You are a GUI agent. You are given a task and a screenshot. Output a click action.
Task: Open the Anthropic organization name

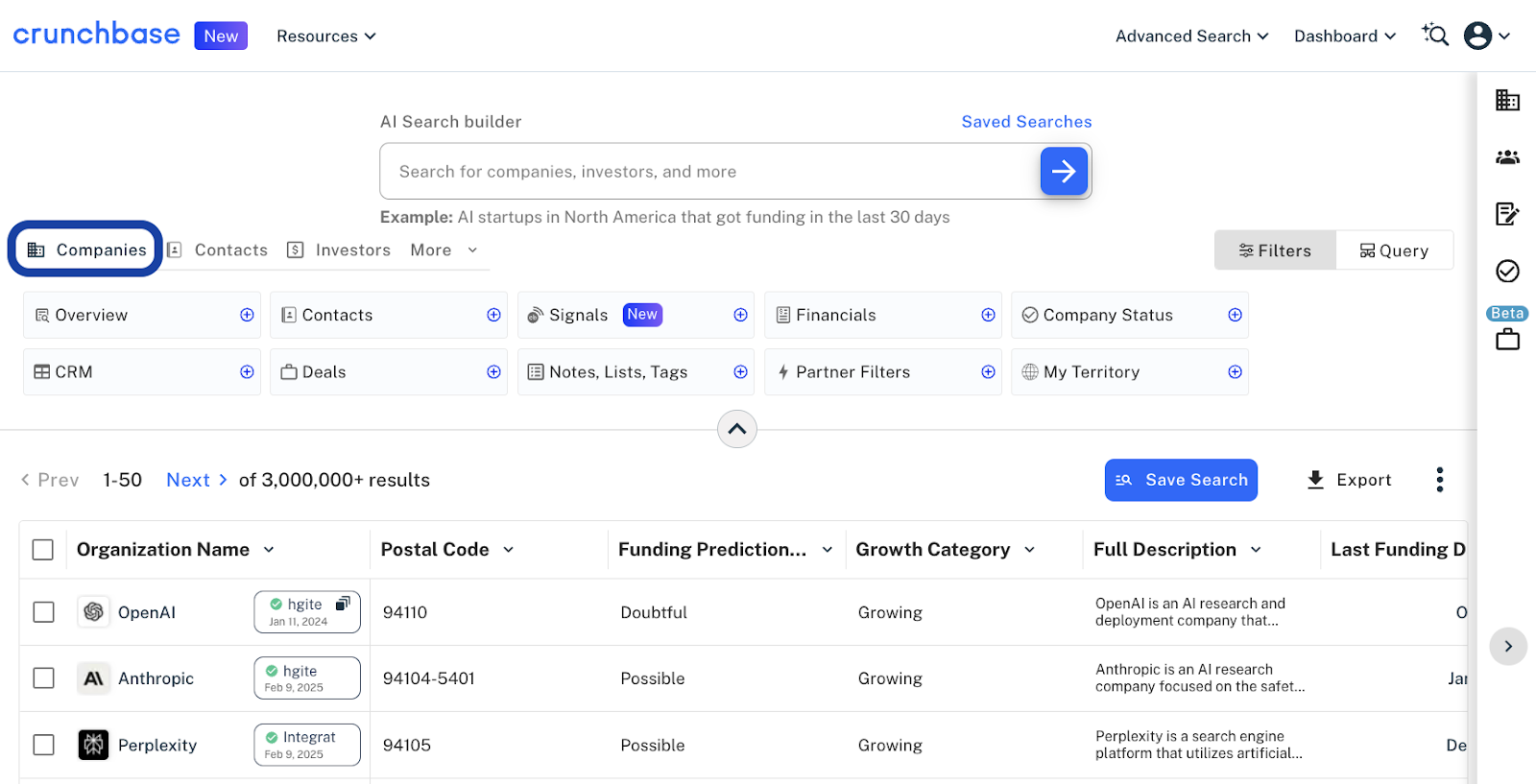(156, 678)
